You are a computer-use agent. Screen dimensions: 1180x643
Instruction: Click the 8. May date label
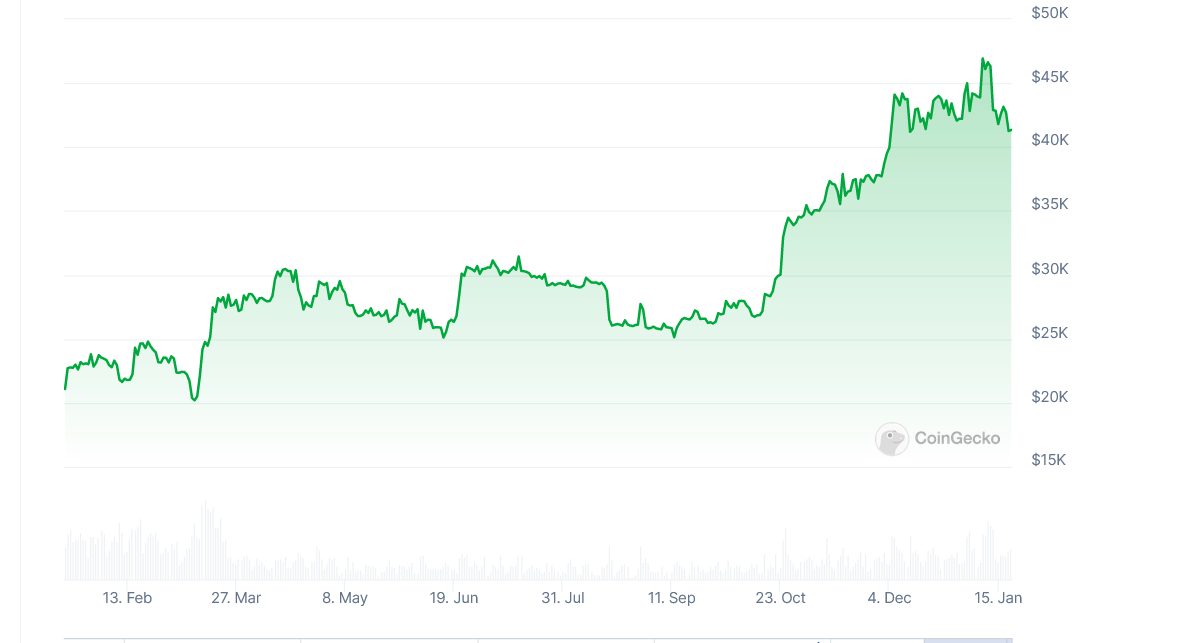point(345,598)
